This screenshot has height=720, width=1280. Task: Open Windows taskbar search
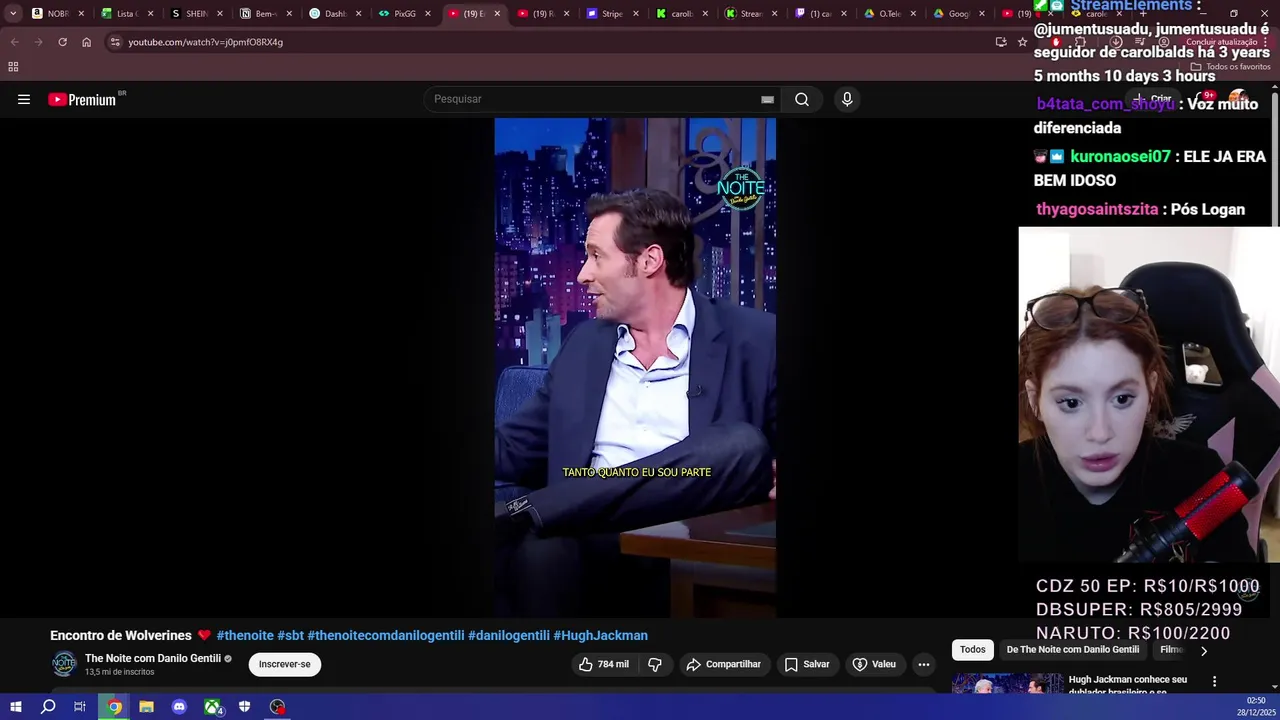pos(48,707)
